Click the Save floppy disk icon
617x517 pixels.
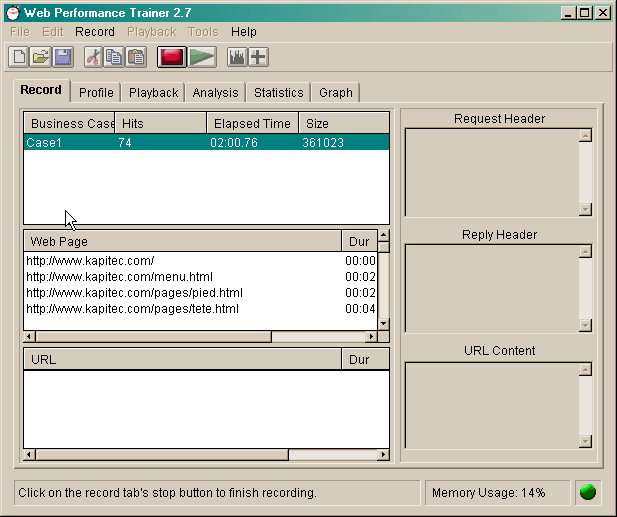pyautogui.click(x=62, y=57)
